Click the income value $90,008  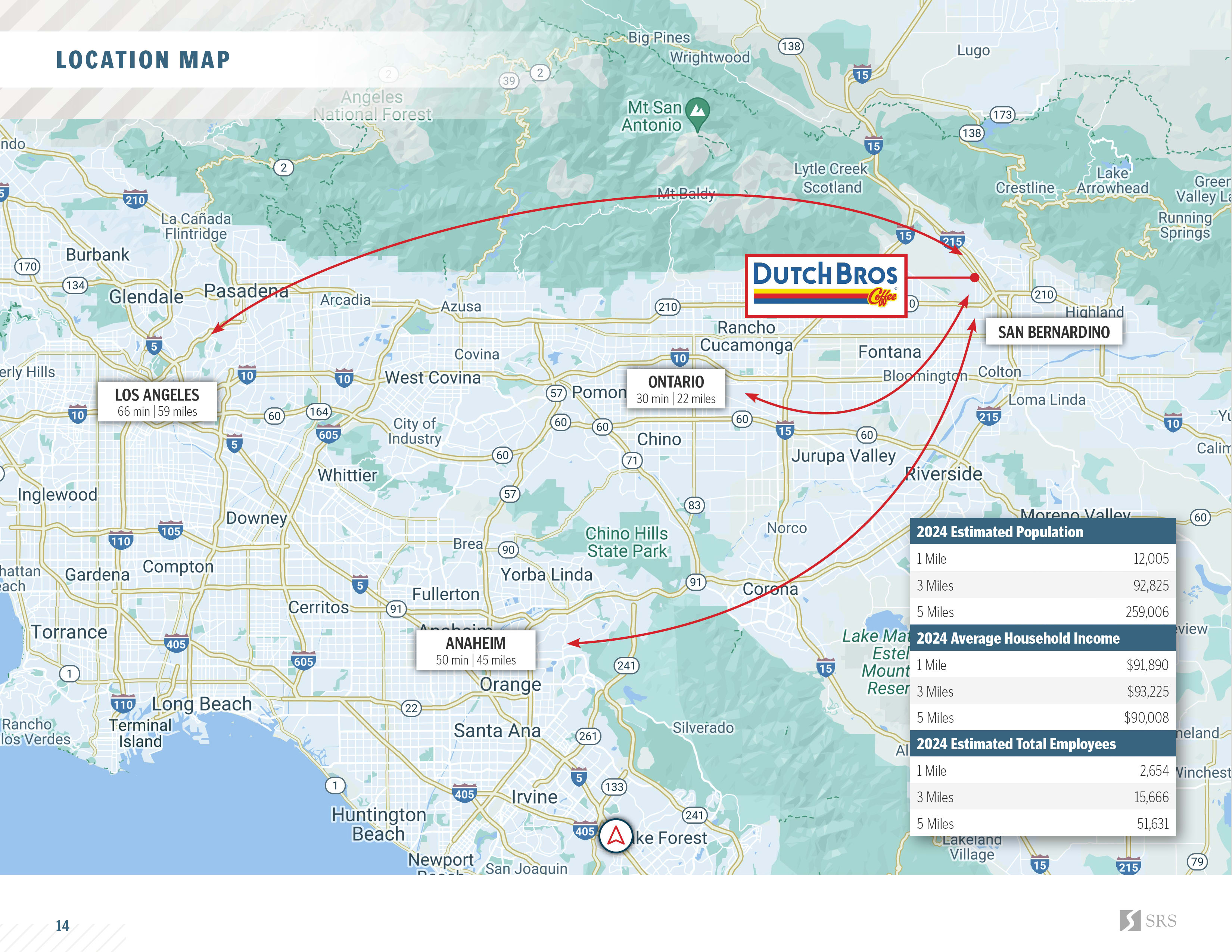[1146, 718]
